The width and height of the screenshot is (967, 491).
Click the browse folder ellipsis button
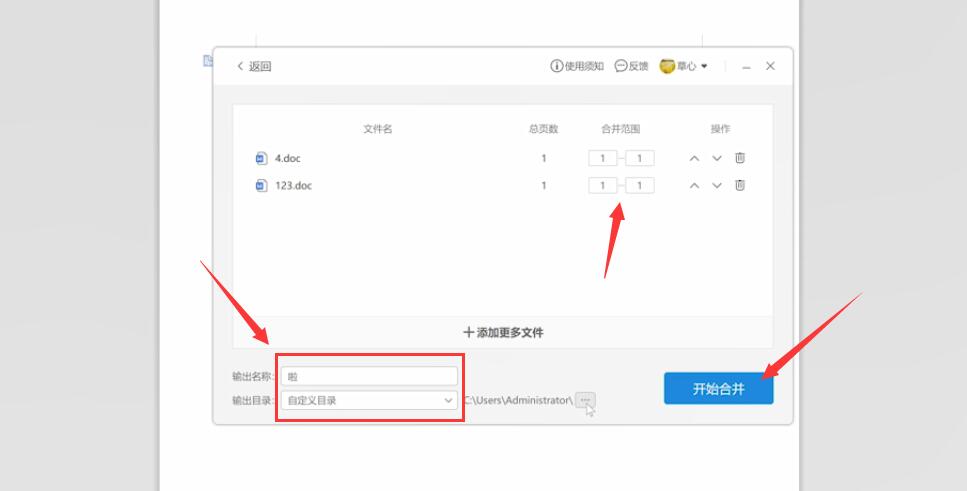point(585,400)
